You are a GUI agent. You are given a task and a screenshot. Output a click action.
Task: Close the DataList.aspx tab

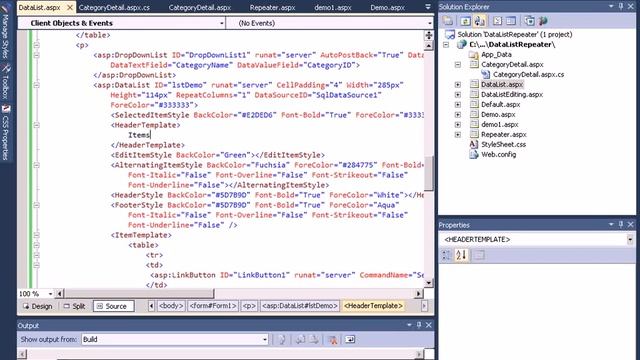pyautogui.click(x=70, y=7)
